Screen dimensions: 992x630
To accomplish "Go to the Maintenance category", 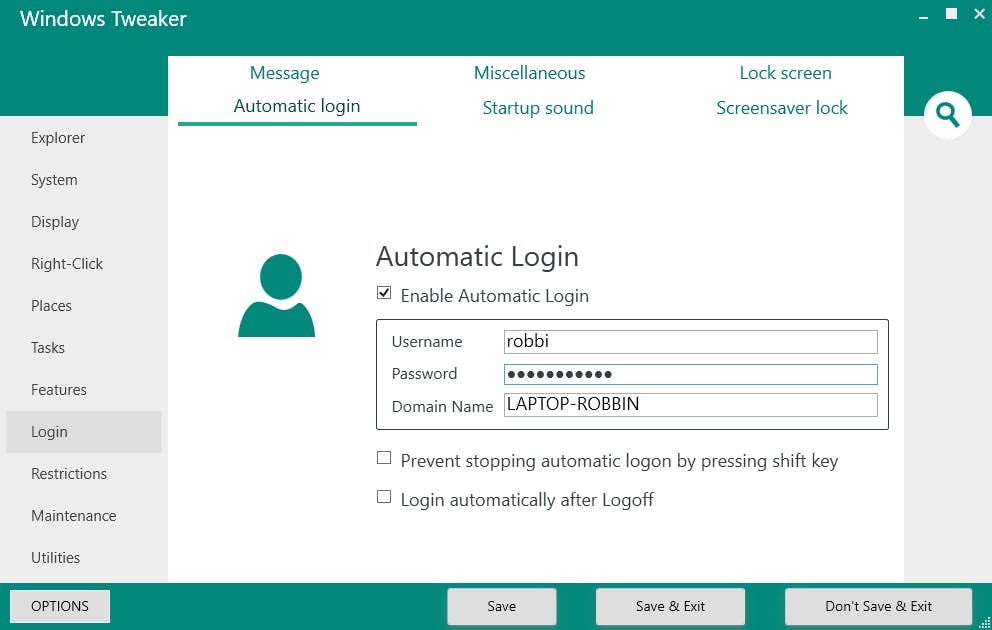I will tap(84, 516).
